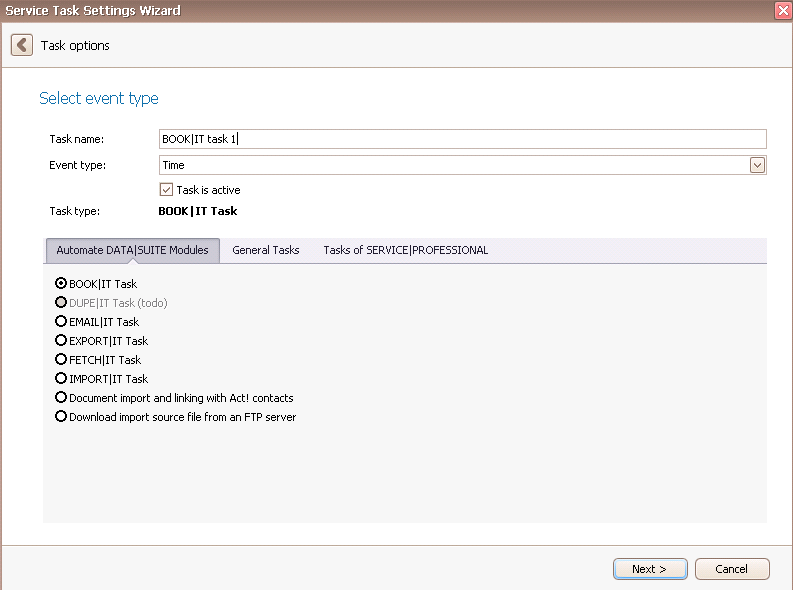The height and width of the screenshot is (590, 793).
Task: Switch to Automate DATA|SUITE Modules tab
Action: 133,250
